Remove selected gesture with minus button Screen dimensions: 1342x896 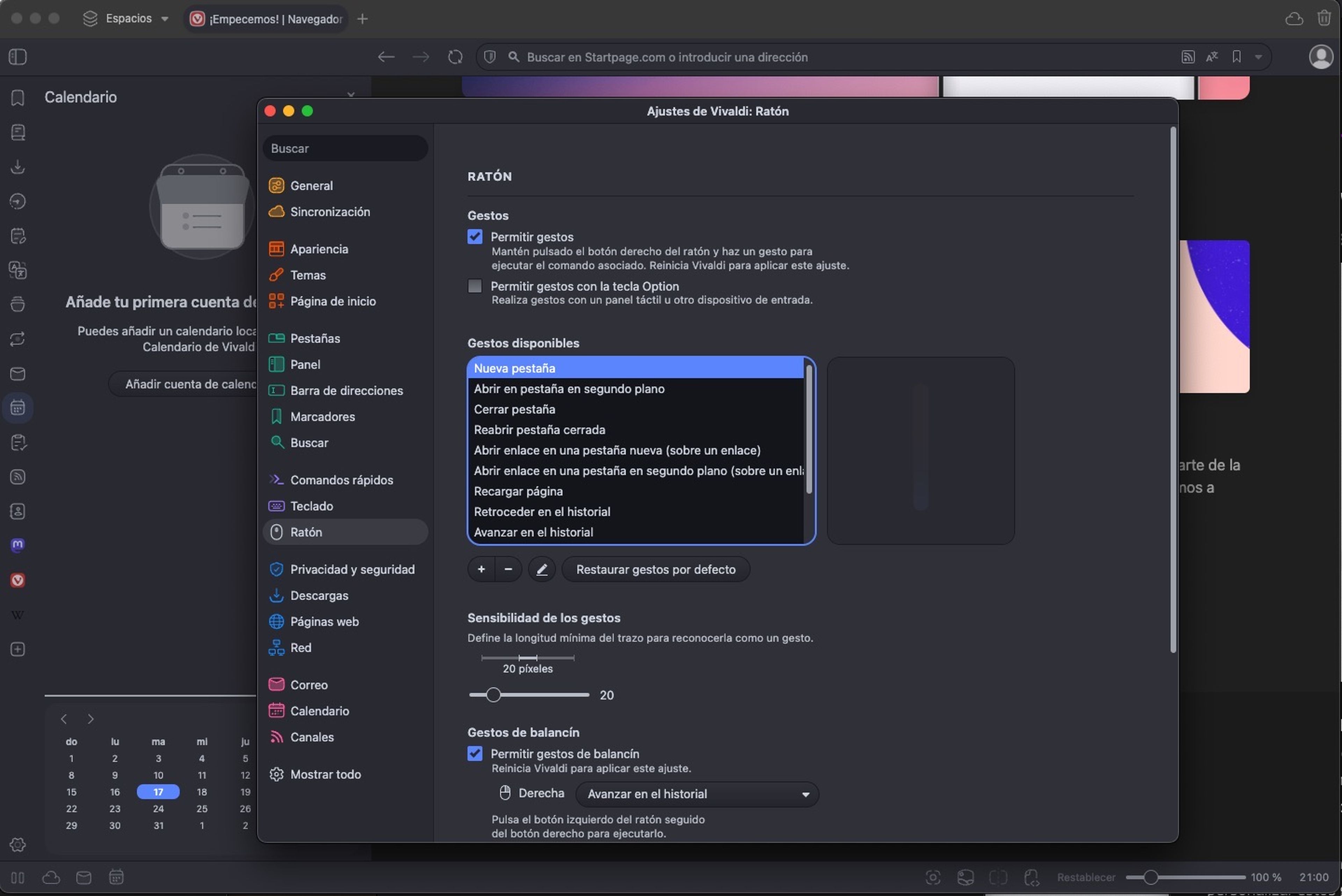click(508, 570)
